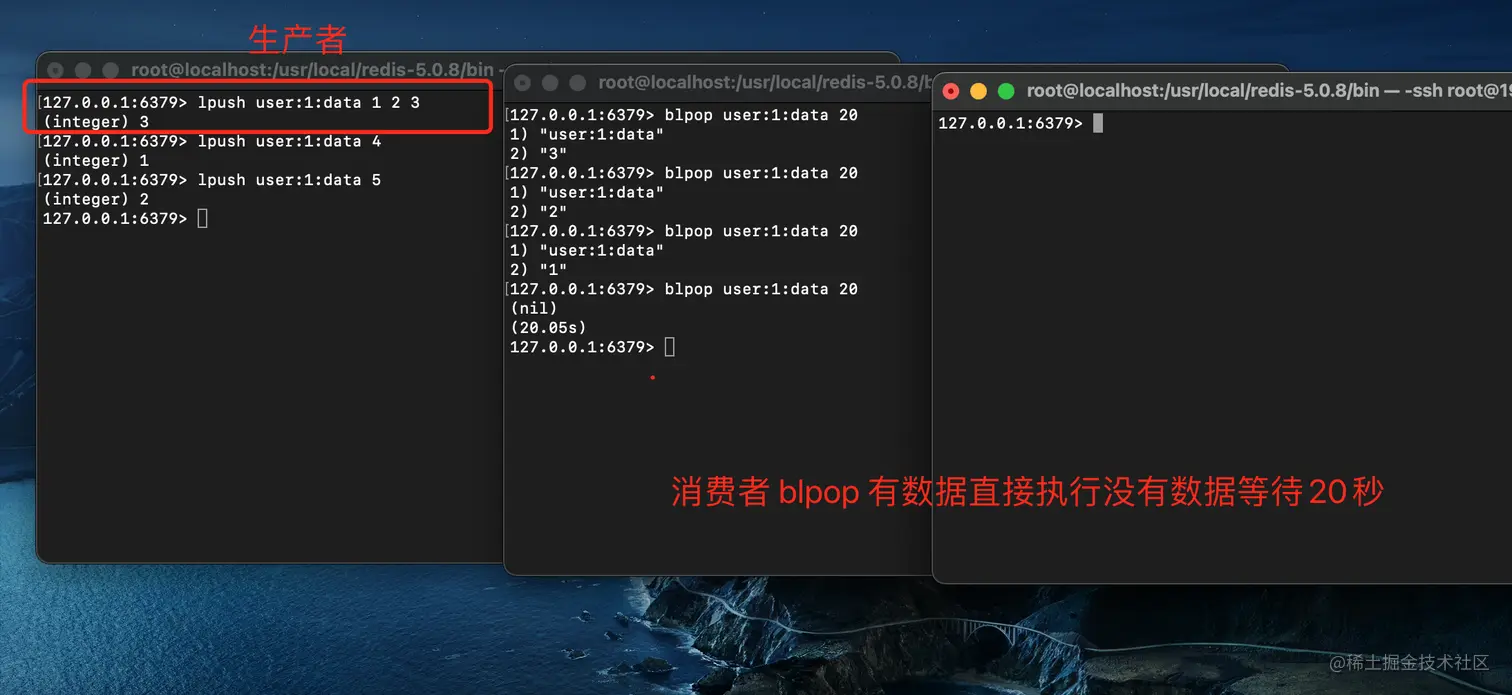1512x695 pixels.
Task: Click the "lpush user:1:data 5" command line
Action: [212, 180]
